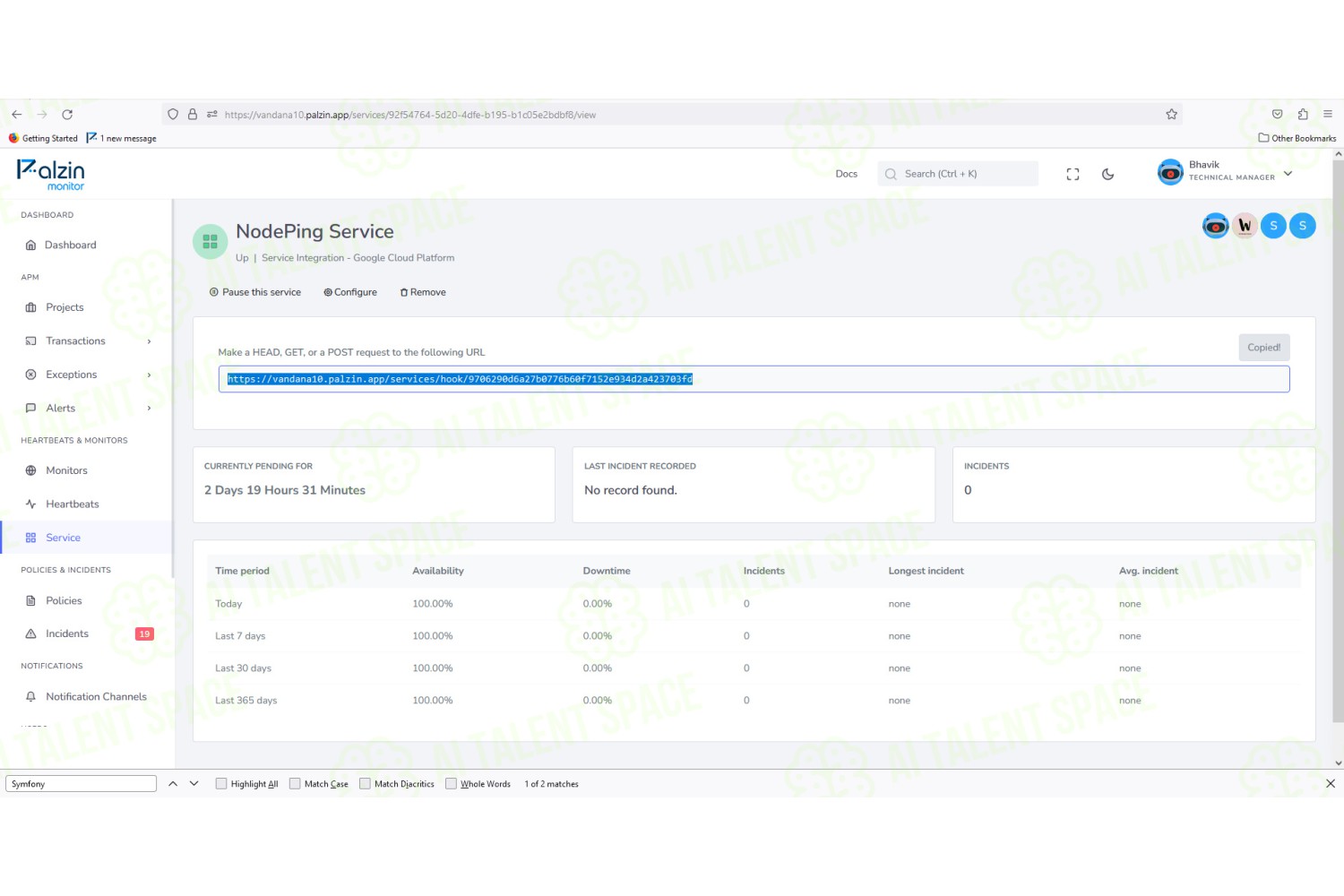
Task: Enable the Highlight All checkbox
Action: tap(221, 784)
